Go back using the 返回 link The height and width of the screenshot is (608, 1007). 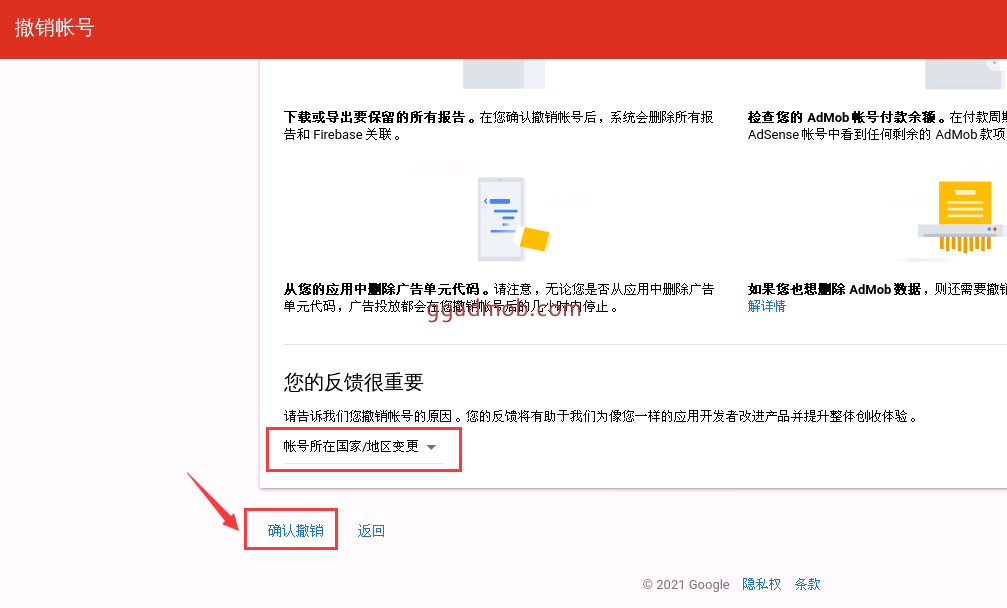[x=371, y=531]
